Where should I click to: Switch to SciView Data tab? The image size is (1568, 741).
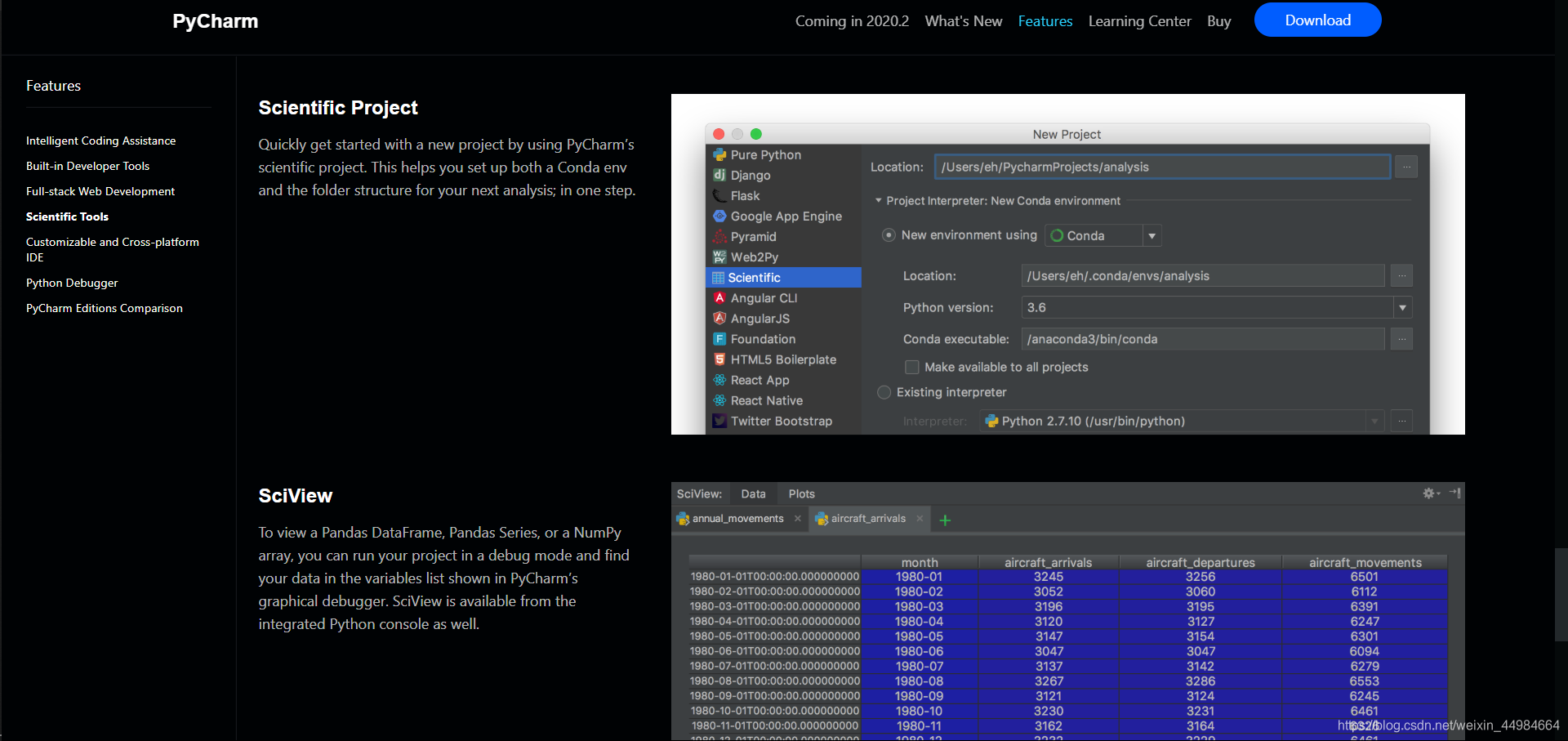[x=753, y=493]
